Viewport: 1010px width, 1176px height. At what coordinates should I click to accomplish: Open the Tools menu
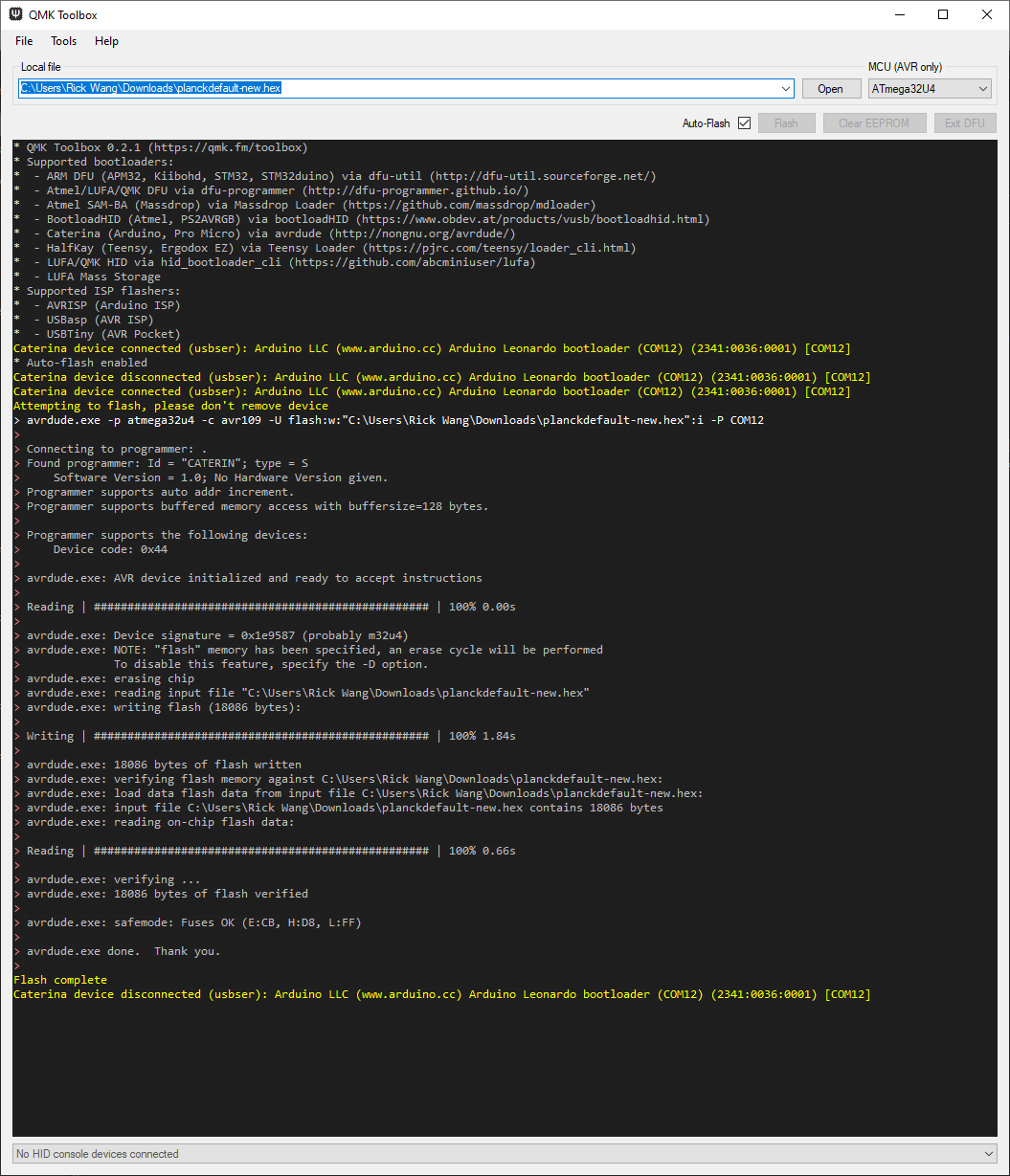click(63, 41)
